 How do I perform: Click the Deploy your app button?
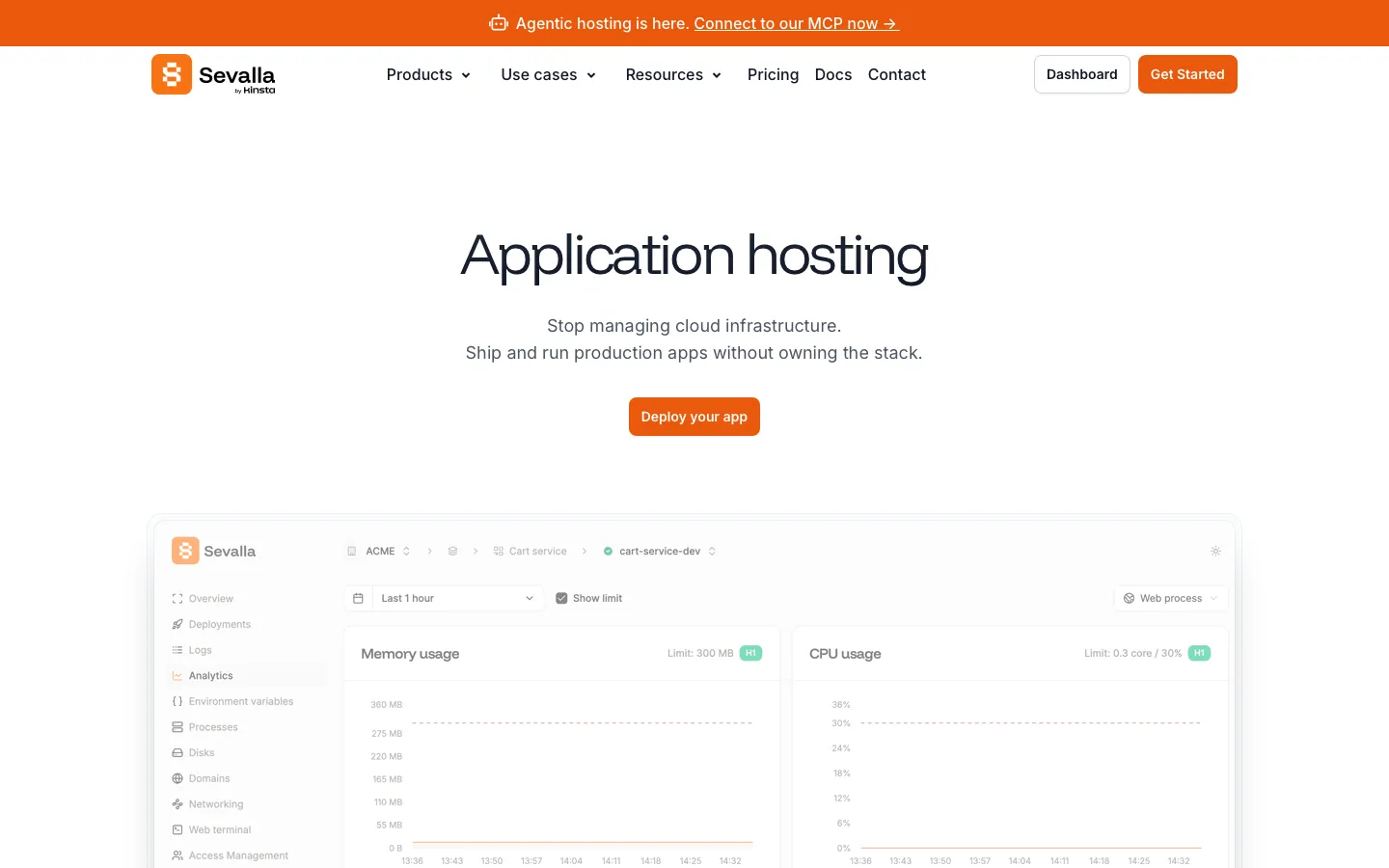click(694, 417)
